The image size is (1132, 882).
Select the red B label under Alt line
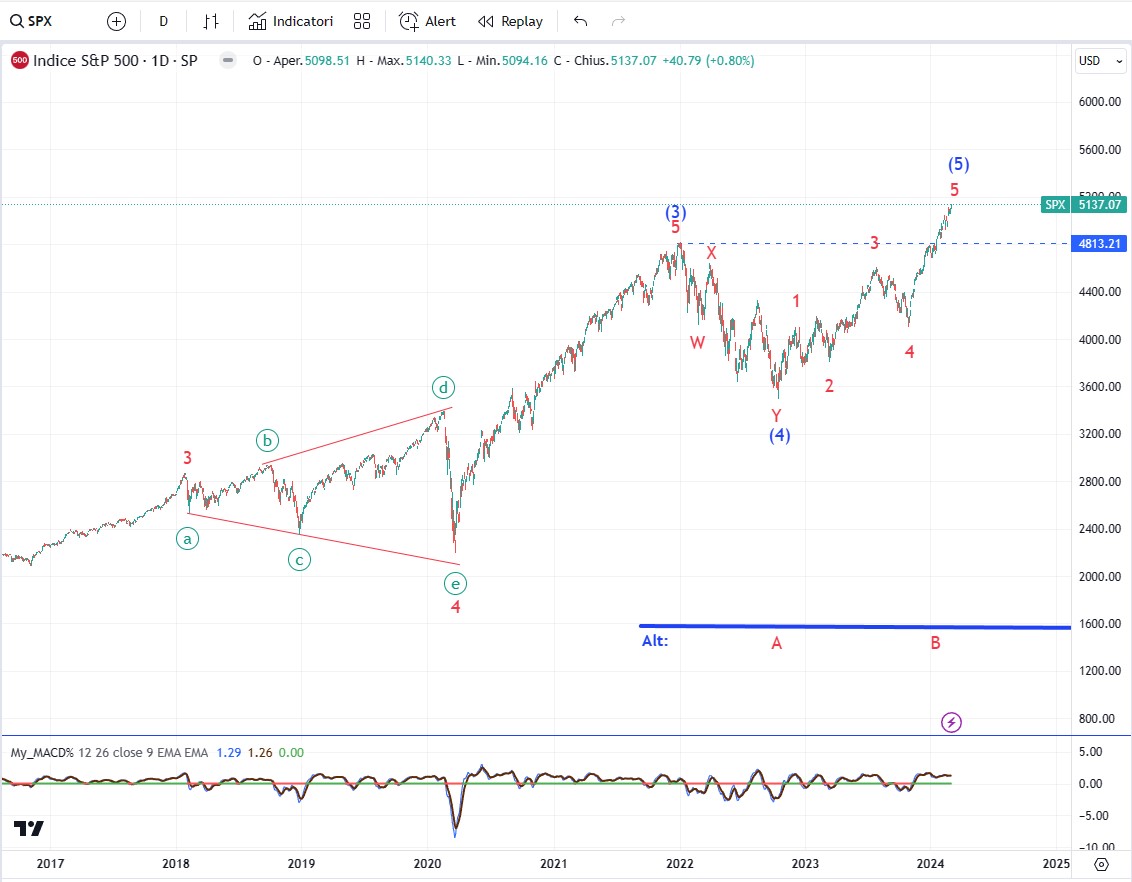coord(935,642)
